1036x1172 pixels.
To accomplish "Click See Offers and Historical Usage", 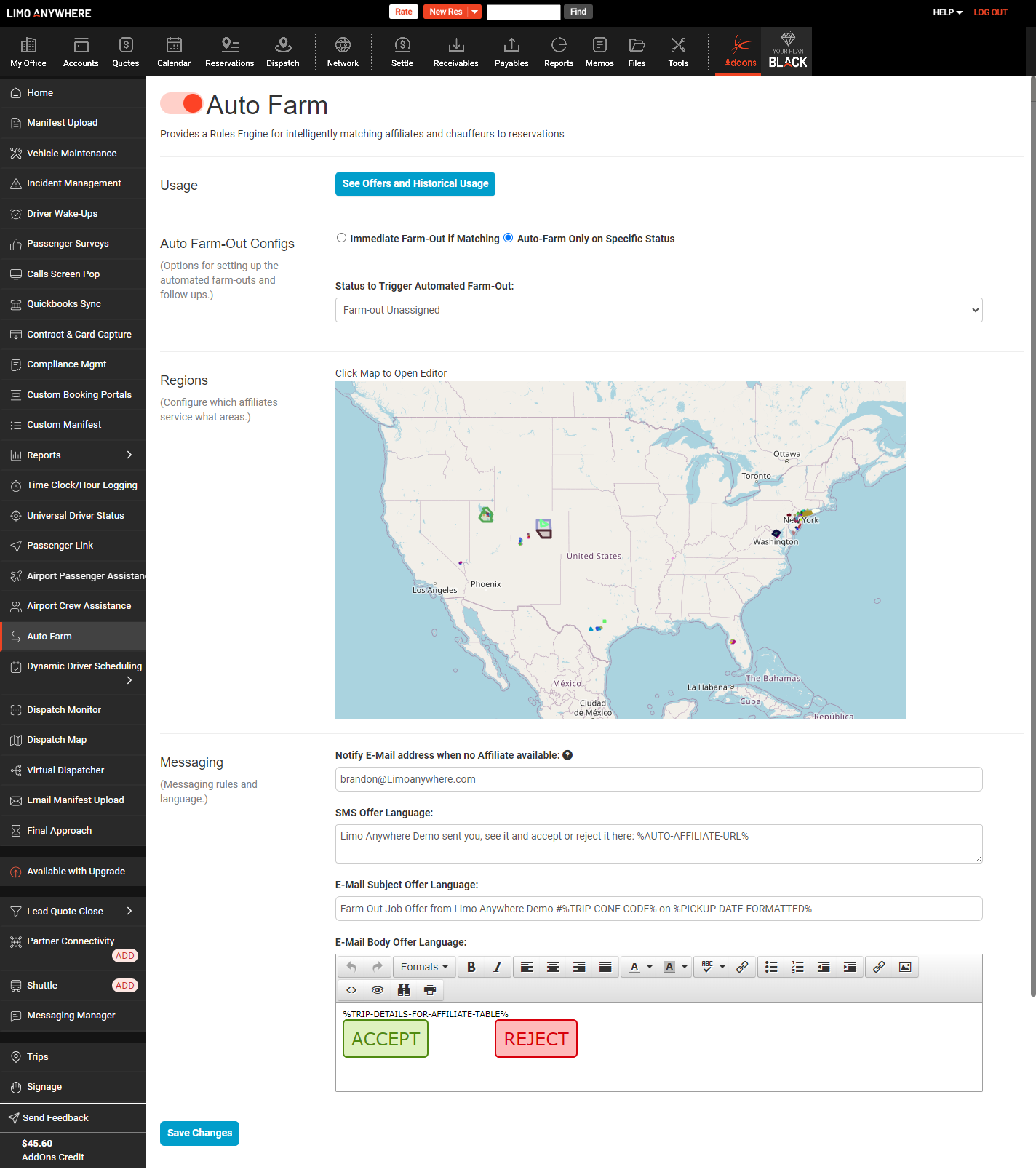I will pyautogui.click(x=415, y=184).
